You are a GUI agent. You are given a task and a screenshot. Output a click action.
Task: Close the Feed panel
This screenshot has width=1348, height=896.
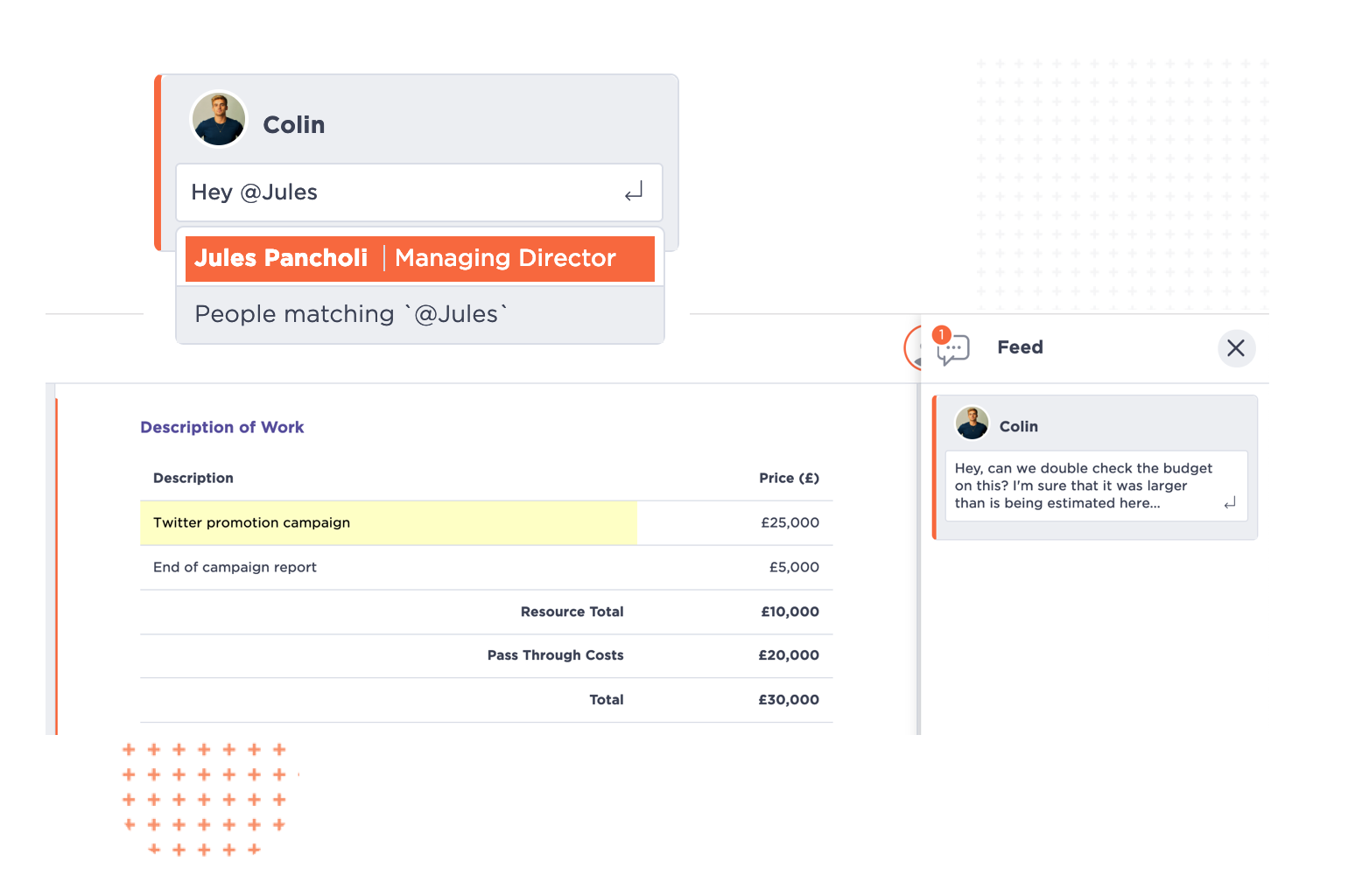click(1236, 348)
